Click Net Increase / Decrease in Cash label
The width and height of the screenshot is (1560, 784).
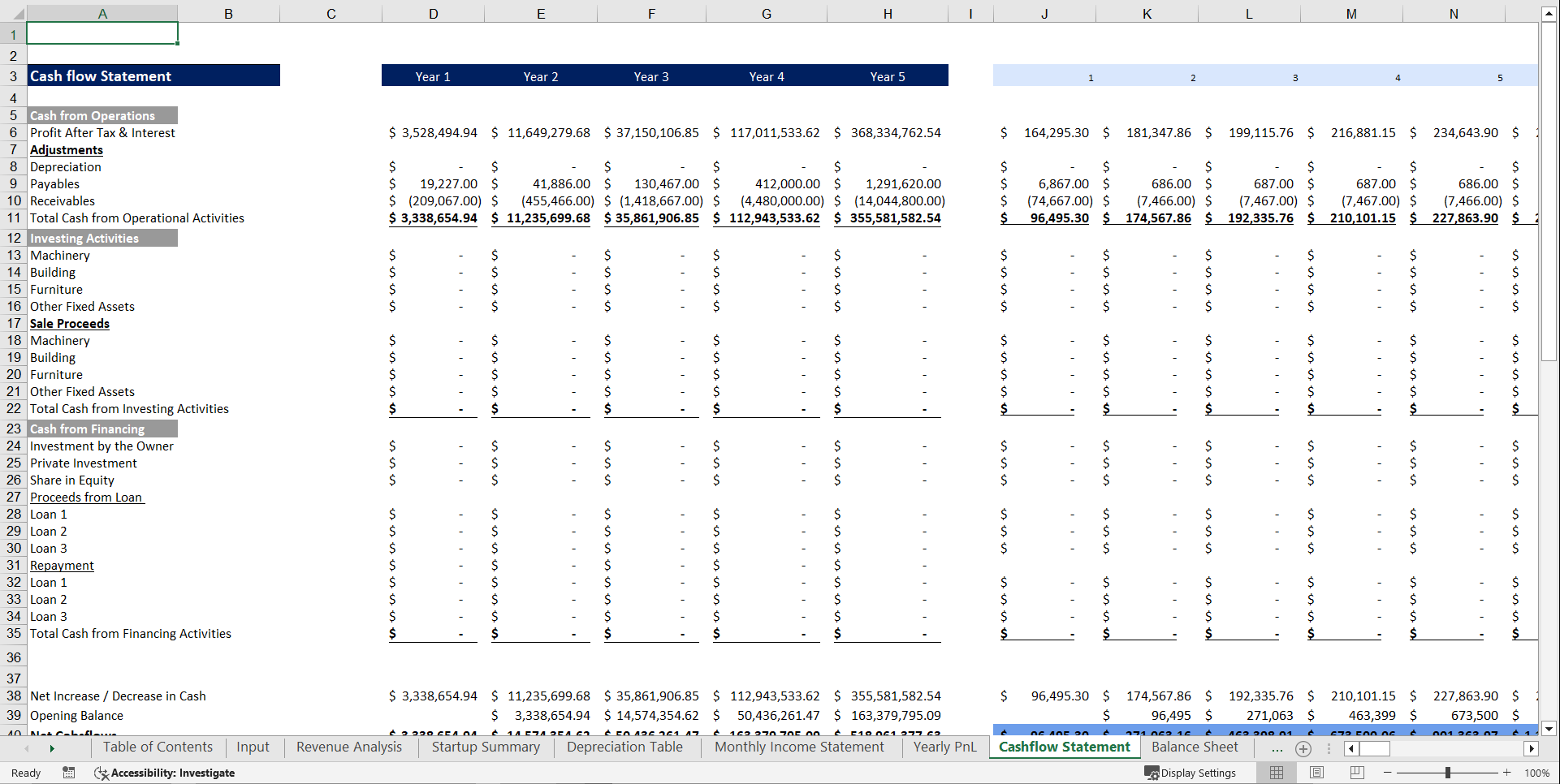118,696
